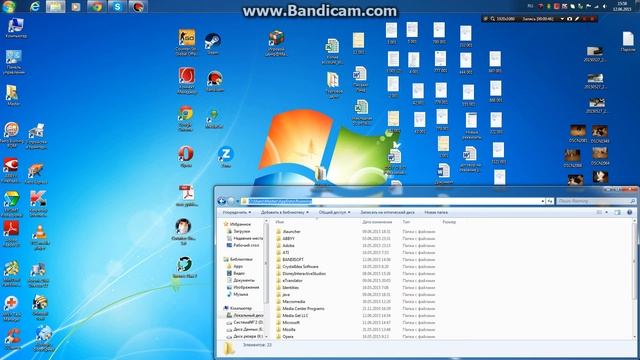The height and width of the screenshot is (360, 640).
Task: Open the Общий доступ dropdown
Action: coord(334,212)
